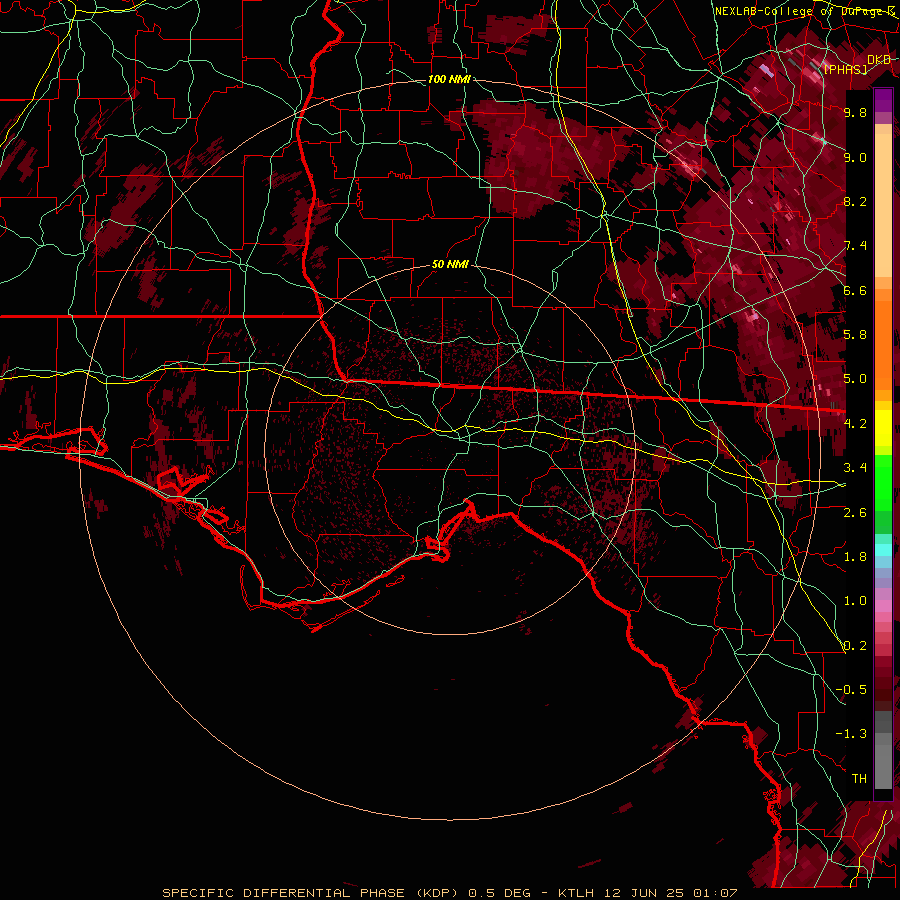
Task: Select the 3.4 value on the scale
Action: point(855,467)
